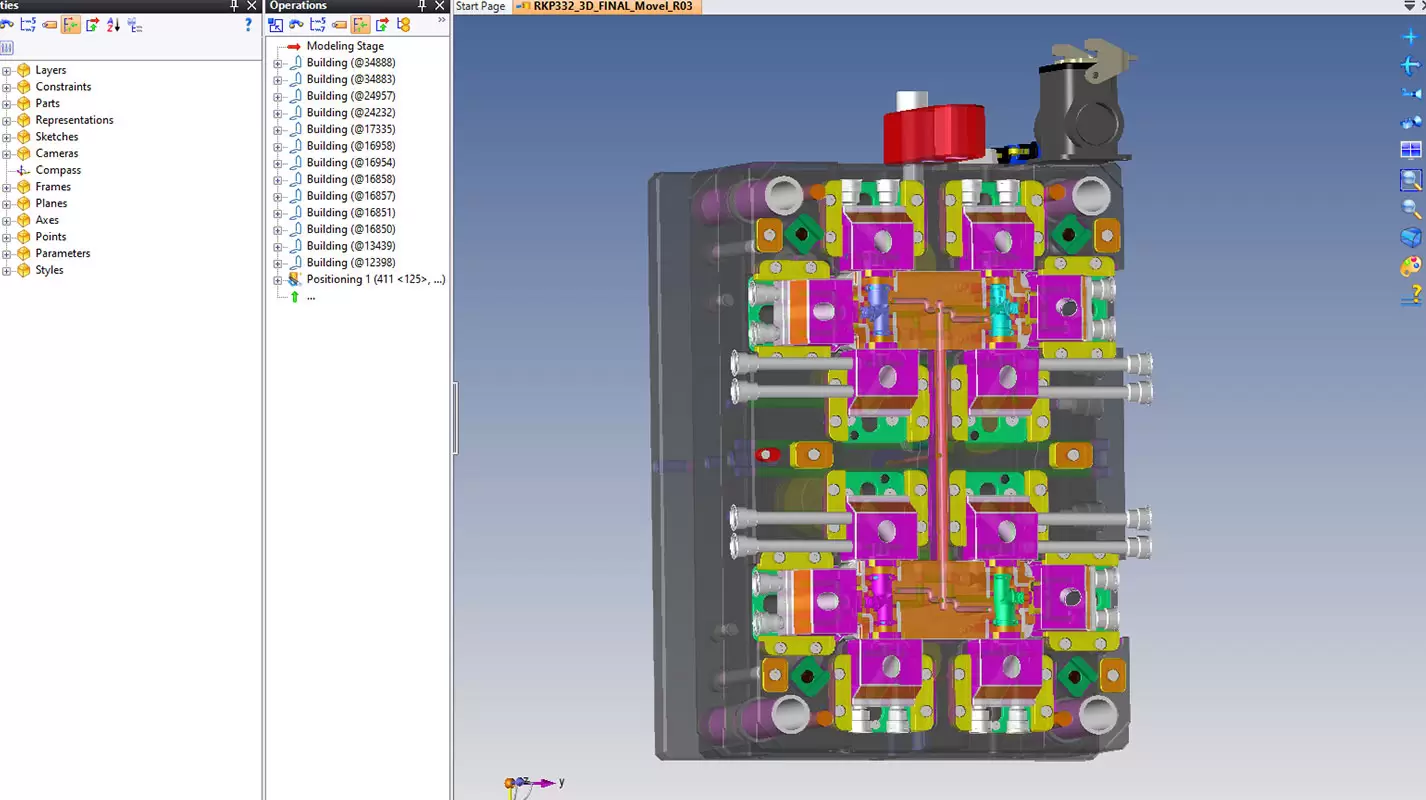The width and height of the screenshot is (1426, 800).
Task: Select the Parameters item in entities tree
Action: point(62,253)
